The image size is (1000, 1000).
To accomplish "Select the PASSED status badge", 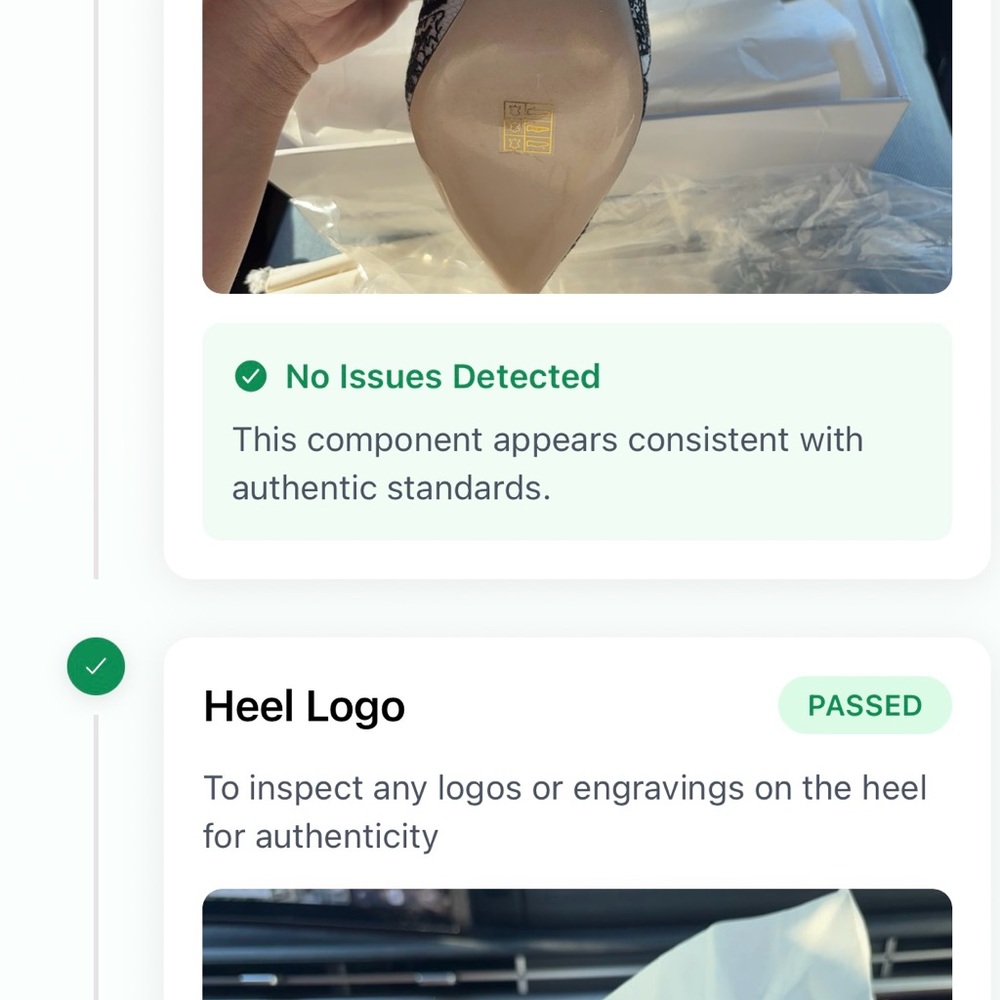I will (865, 705).
